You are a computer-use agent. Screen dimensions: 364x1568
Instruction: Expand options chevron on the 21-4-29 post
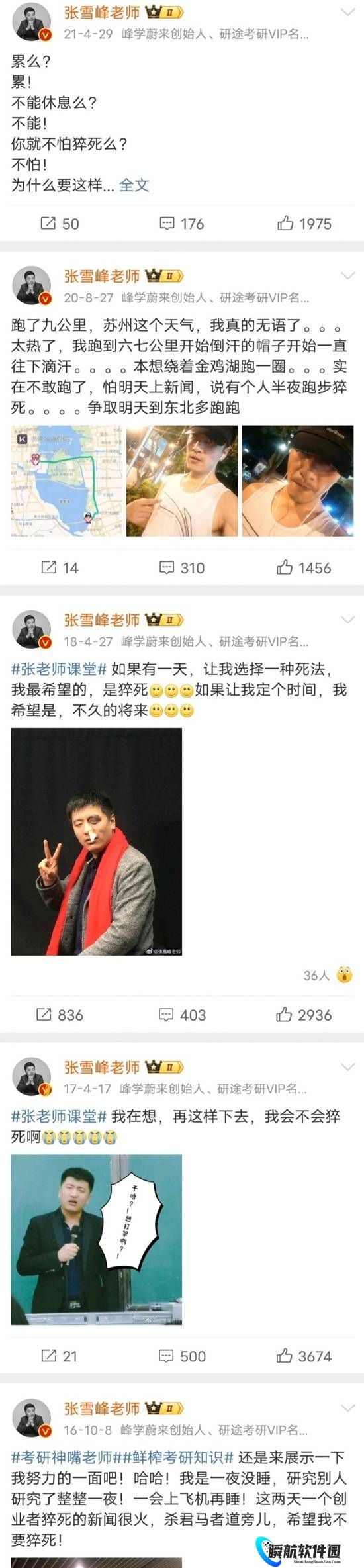tap(347, 13)
